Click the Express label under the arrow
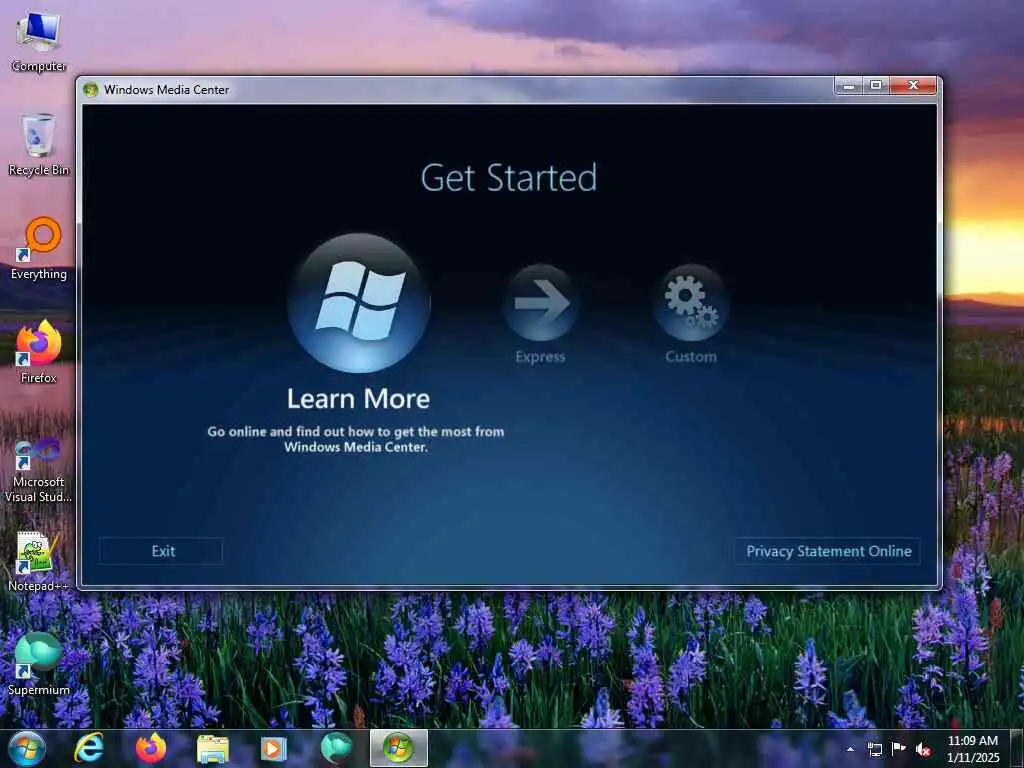Image resolution: width=1024 pixels, height=768 pixels. point(540,357)
